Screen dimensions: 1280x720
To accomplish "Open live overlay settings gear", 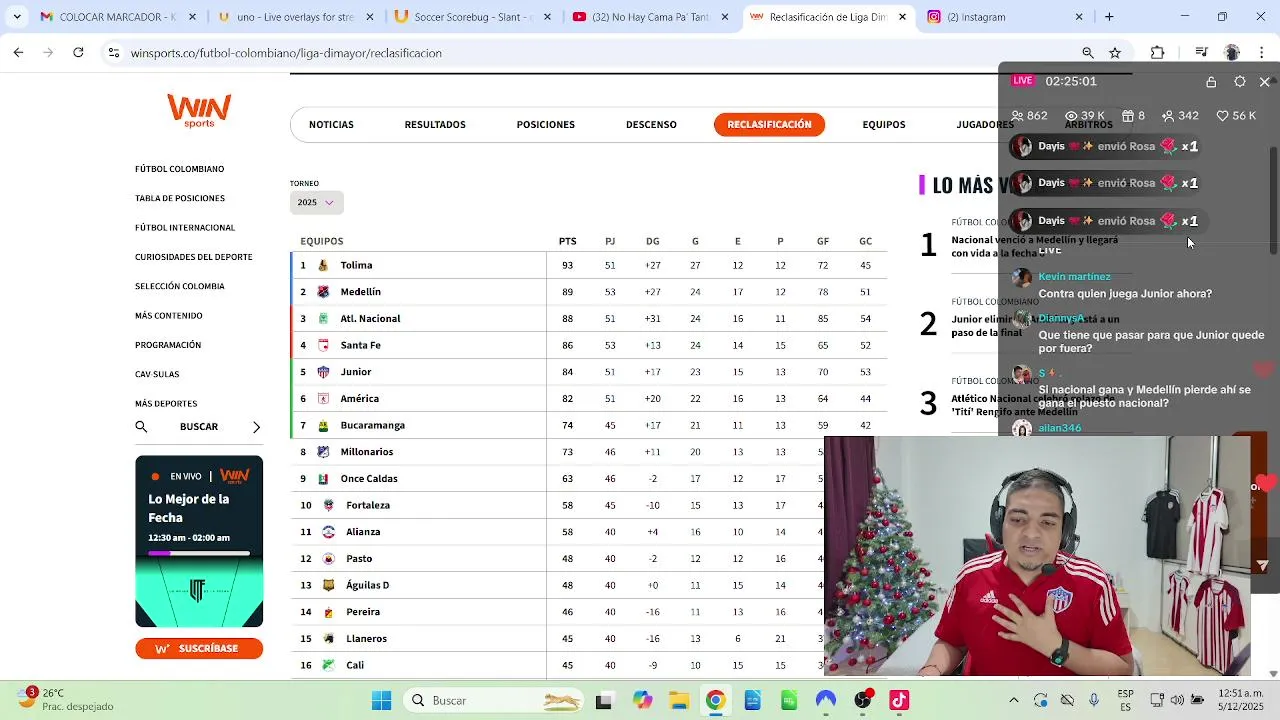I will click(x=1240, y=82).
